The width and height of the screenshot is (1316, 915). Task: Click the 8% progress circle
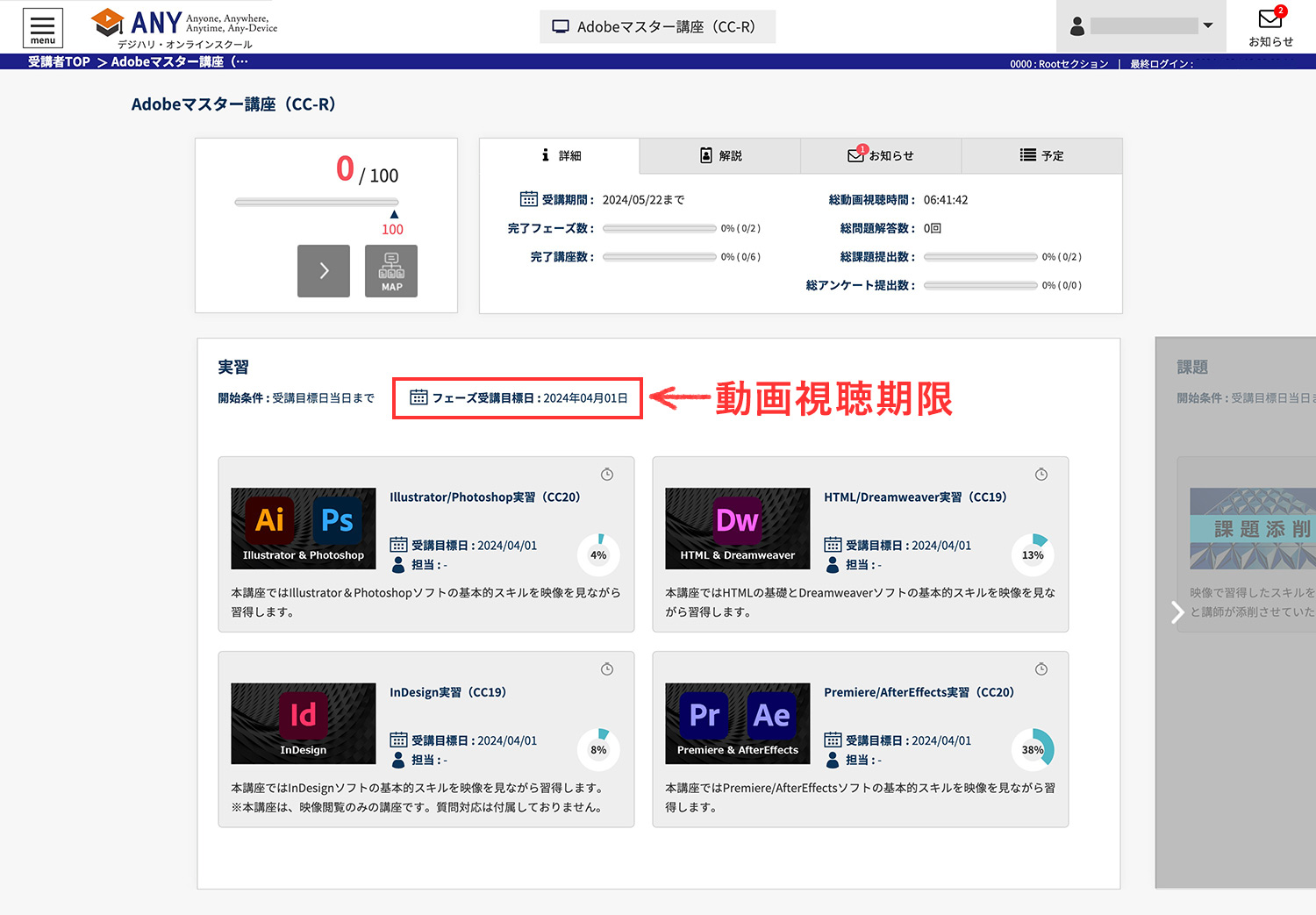point(598,749)
